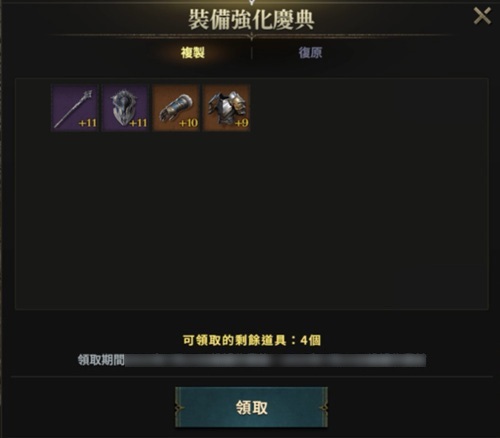Click the left ornament of 領取 button
This screenshot has height=438, width=500.
click(x=179, y=407)
